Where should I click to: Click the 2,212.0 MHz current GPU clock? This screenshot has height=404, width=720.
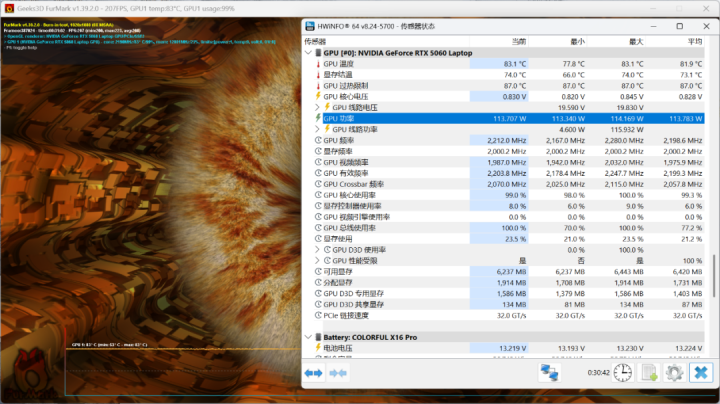click(x=506, y=140)
